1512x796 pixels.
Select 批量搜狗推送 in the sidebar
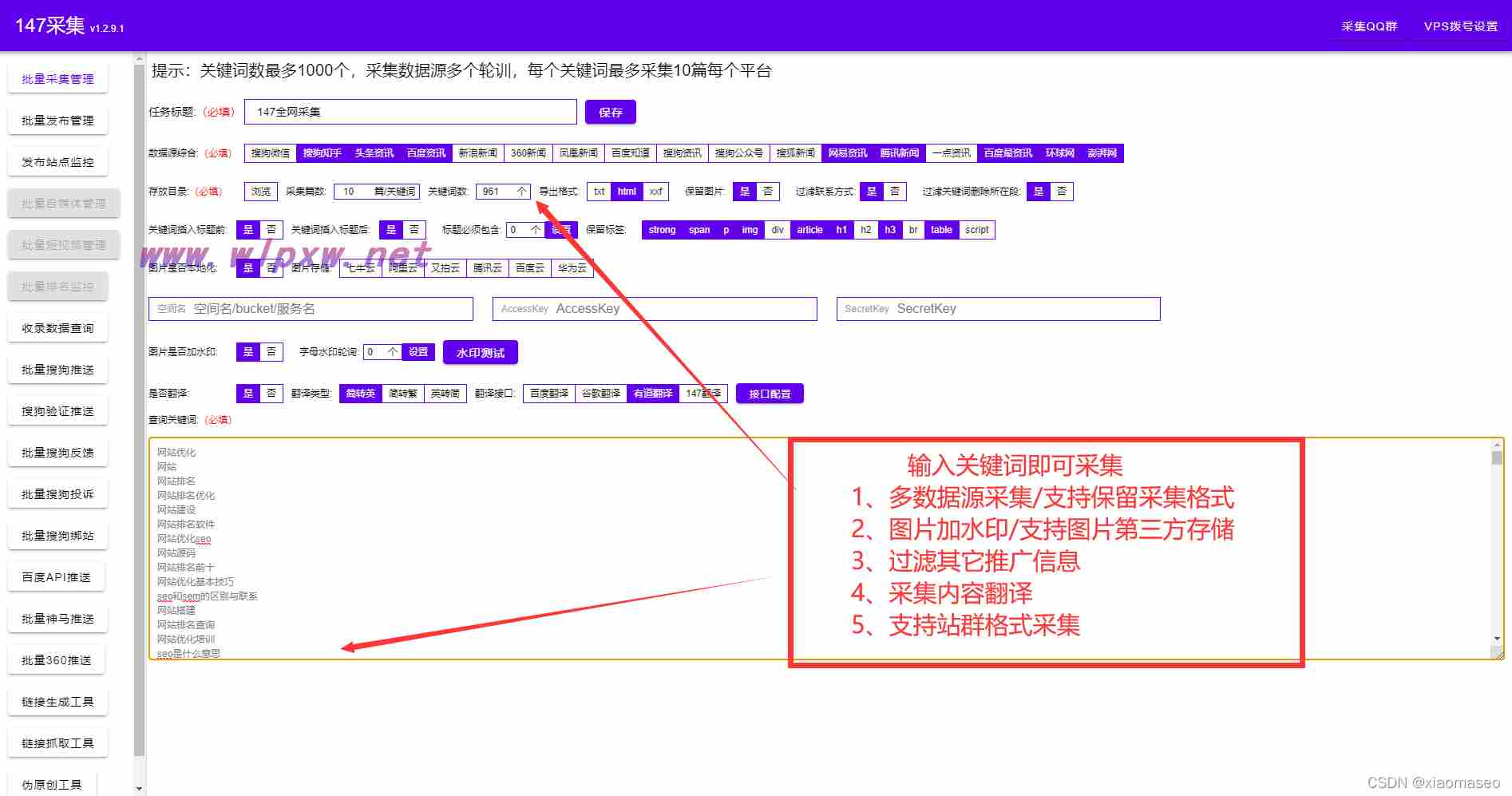pos(57,370)
